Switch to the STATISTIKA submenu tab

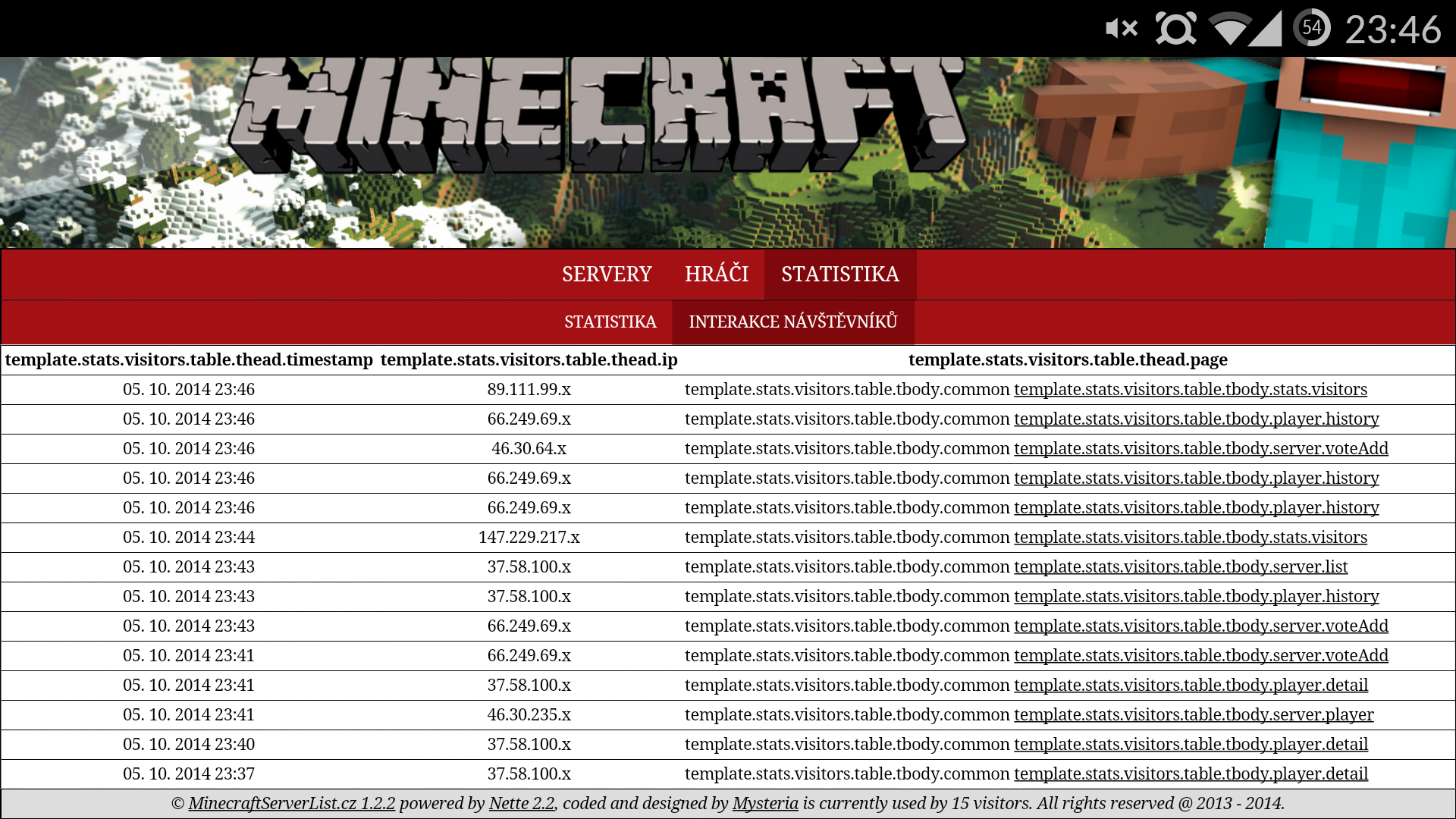pos(610,322)
